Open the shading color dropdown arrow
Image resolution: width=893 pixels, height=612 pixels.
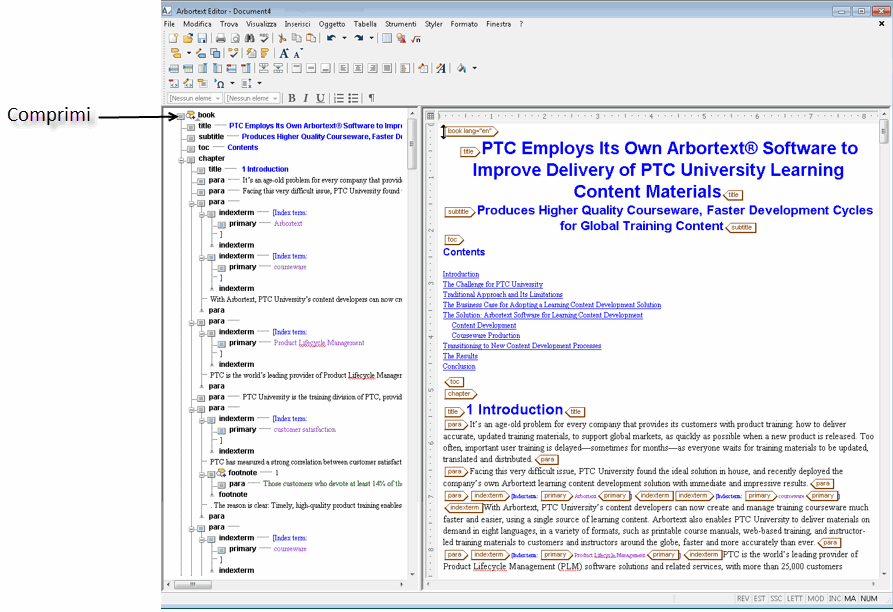(x=474, y=68)
